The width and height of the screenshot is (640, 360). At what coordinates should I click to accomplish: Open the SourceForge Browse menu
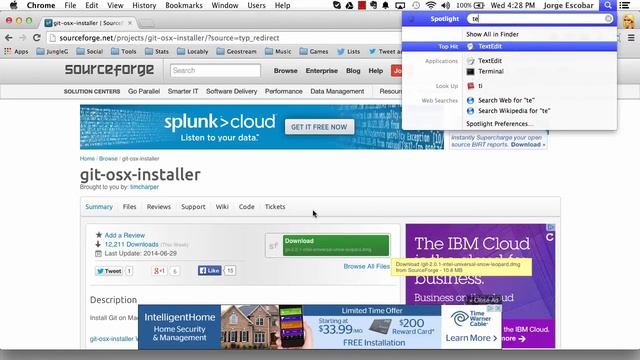[286, 71]
